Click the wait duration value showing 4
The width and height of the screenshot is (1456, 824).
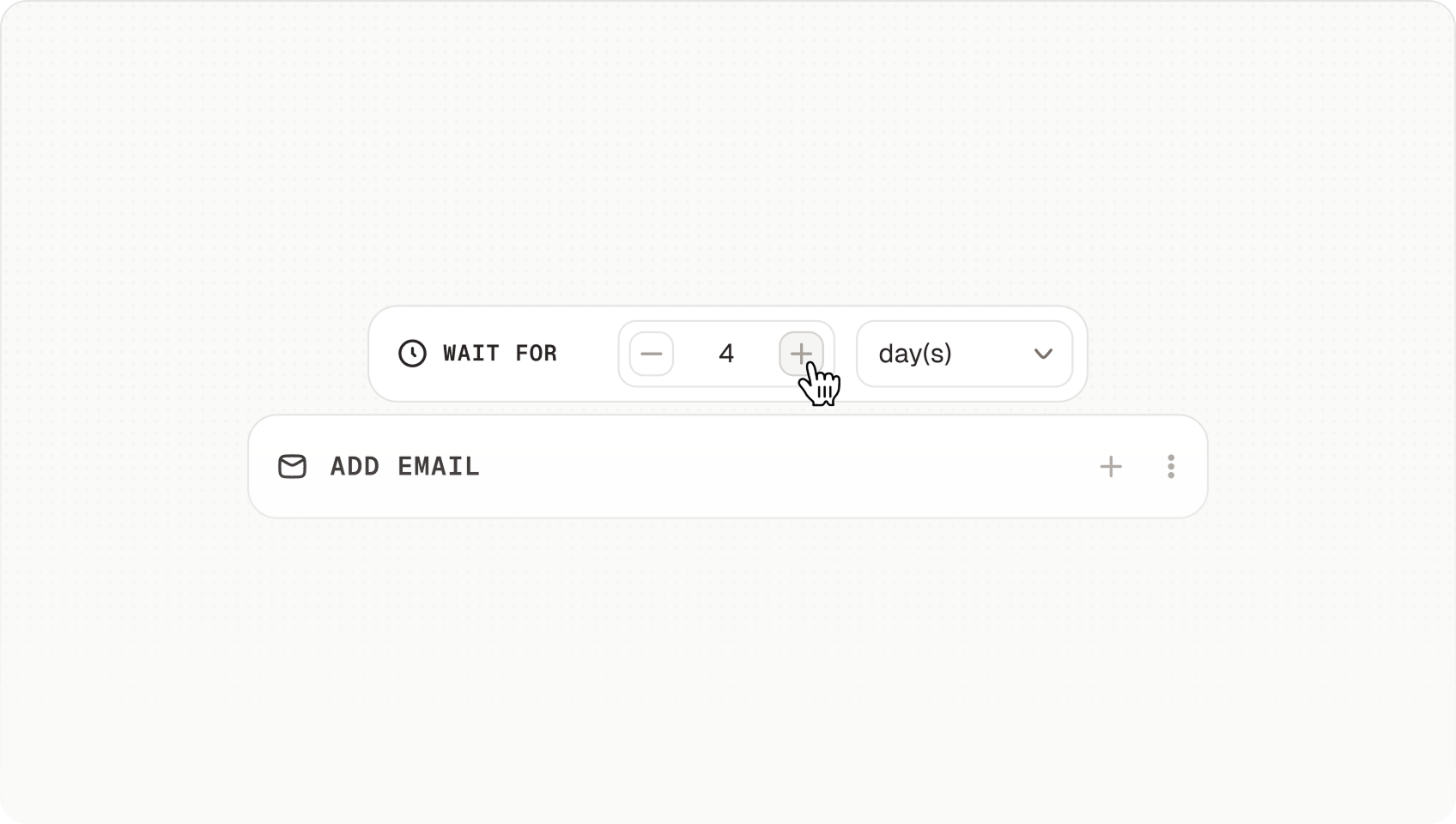point(726,354)
